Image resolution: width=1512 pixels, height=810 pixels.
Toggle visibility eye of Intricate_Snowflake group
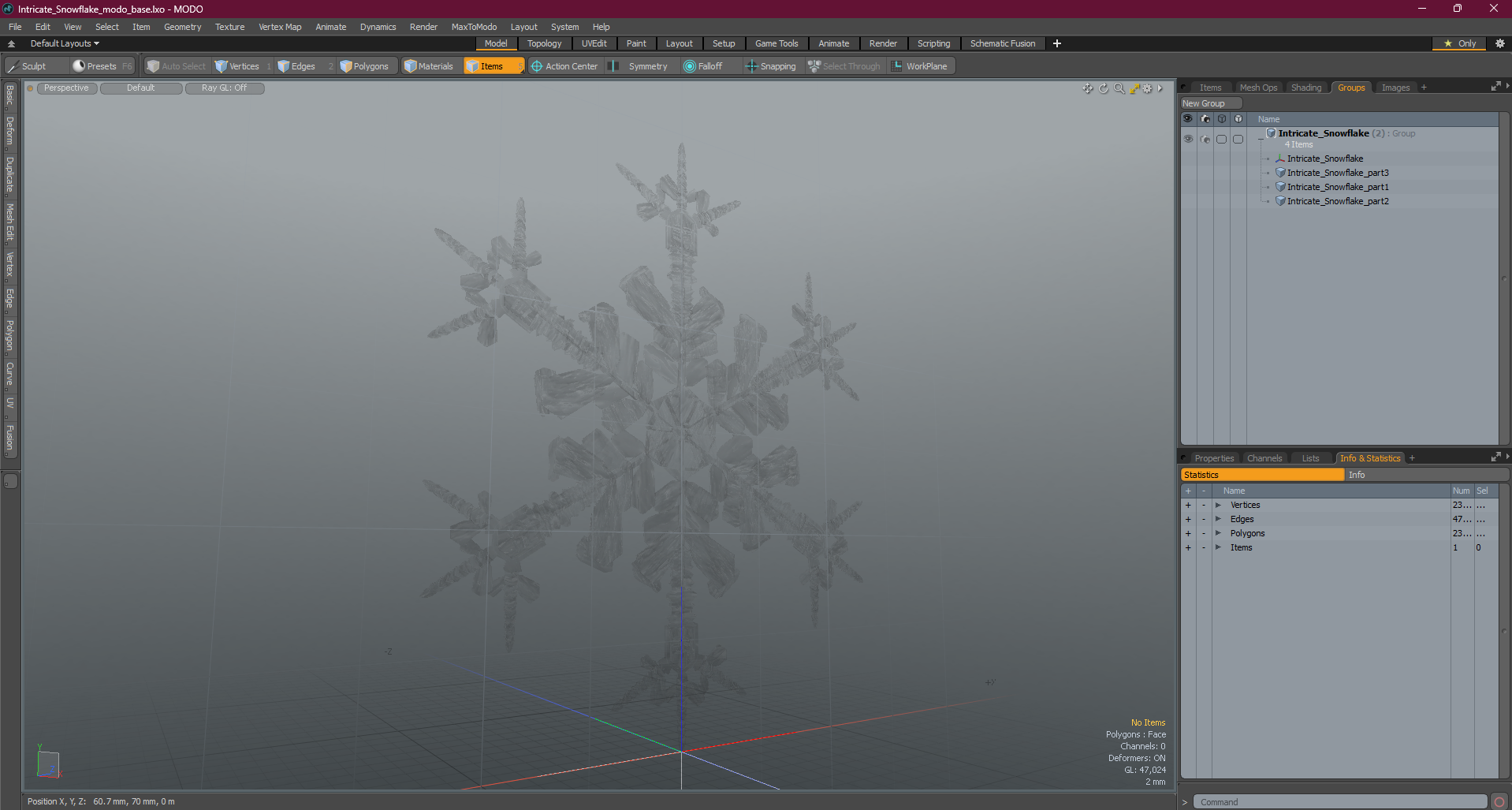[x=1188, y=139]
